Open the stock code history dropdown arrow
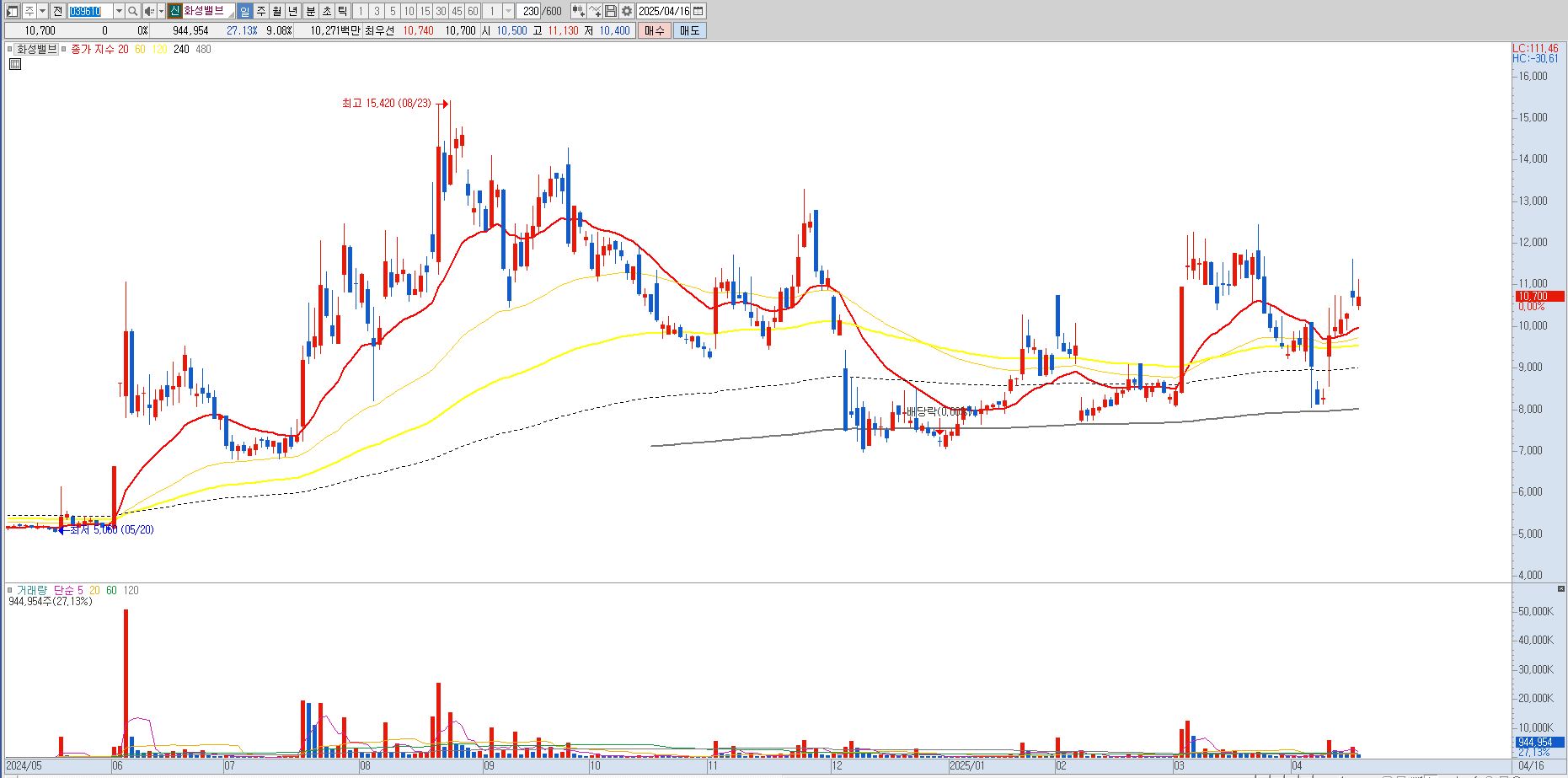Screen dimensions: 1568x778 click(119, 11)
